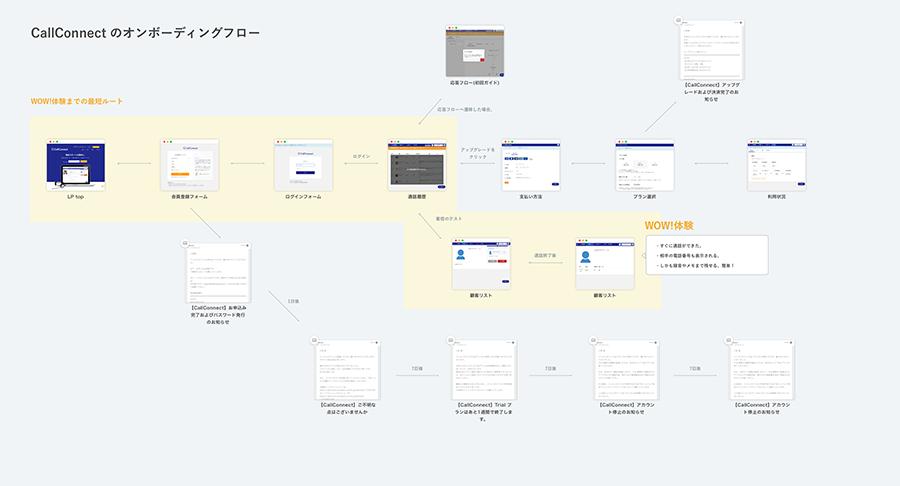This screenshot has width=900, height=486.
Task: Click the 'ログイン' arrow label
Action: tap(361, 156)
